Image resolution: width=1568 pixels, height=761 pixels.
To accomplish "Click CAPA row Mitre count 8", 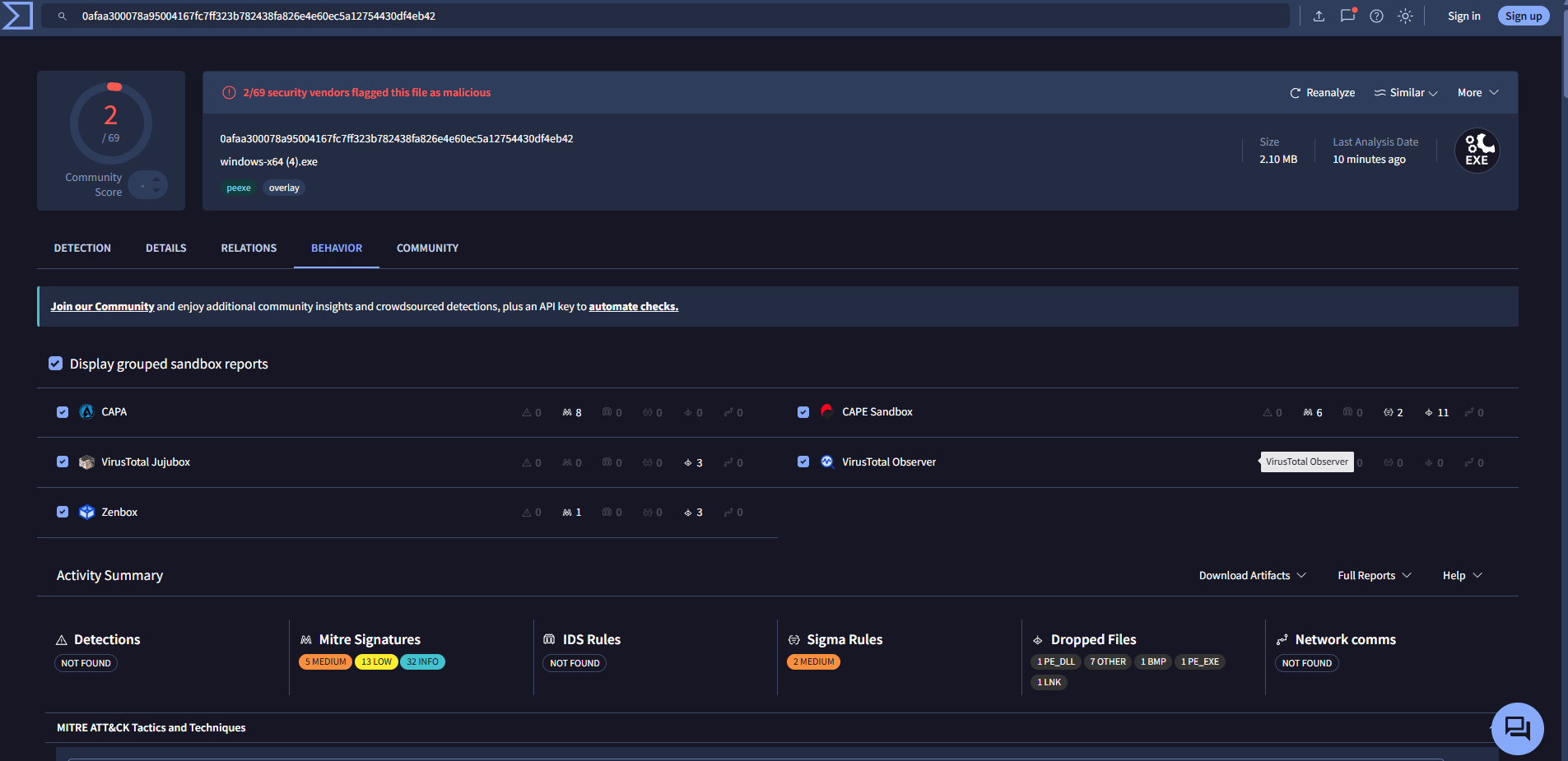I will click(572, 412).
